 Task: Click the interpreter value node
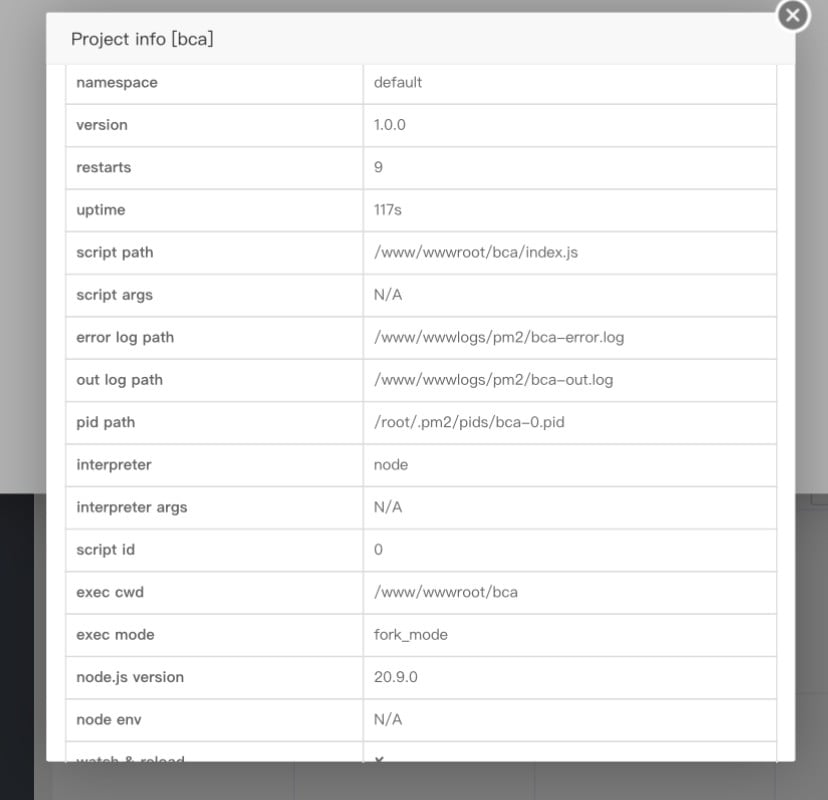(x=391, y=465)
